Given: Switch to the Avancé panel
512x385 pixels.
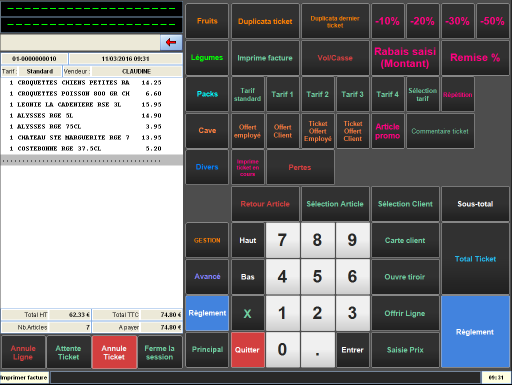Looking at the screenshot, I should pyautogui.click(x=207, y=277).
